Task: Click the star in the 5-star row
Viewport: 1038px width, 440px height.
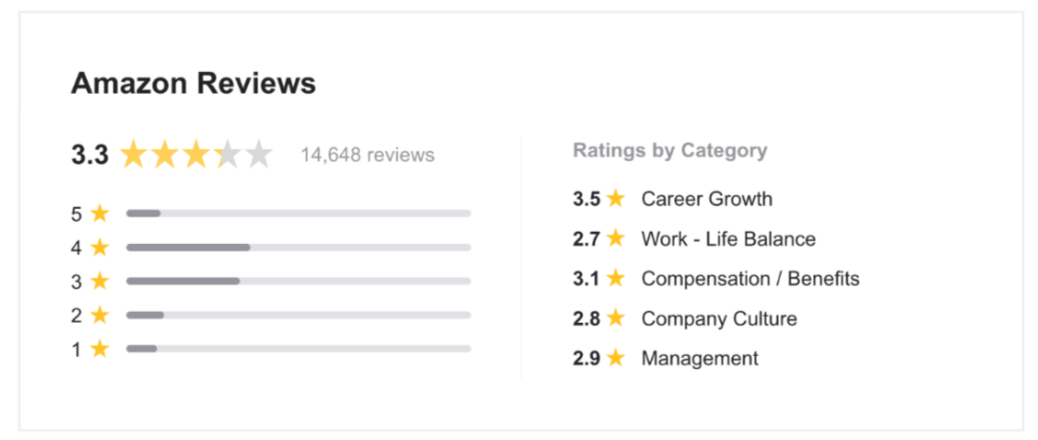Action: 100,213
